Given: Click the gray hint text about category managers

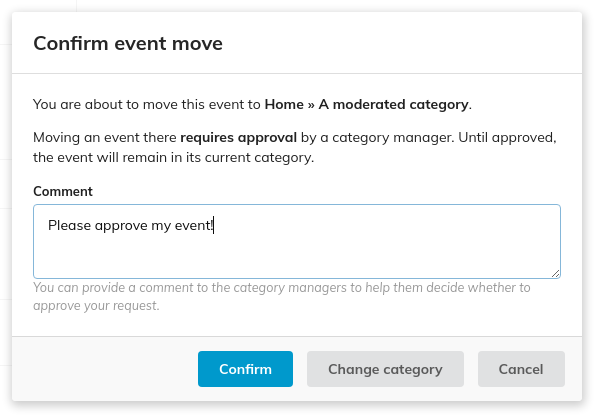Looking at the screenshot, I should (x=282, y=296).
